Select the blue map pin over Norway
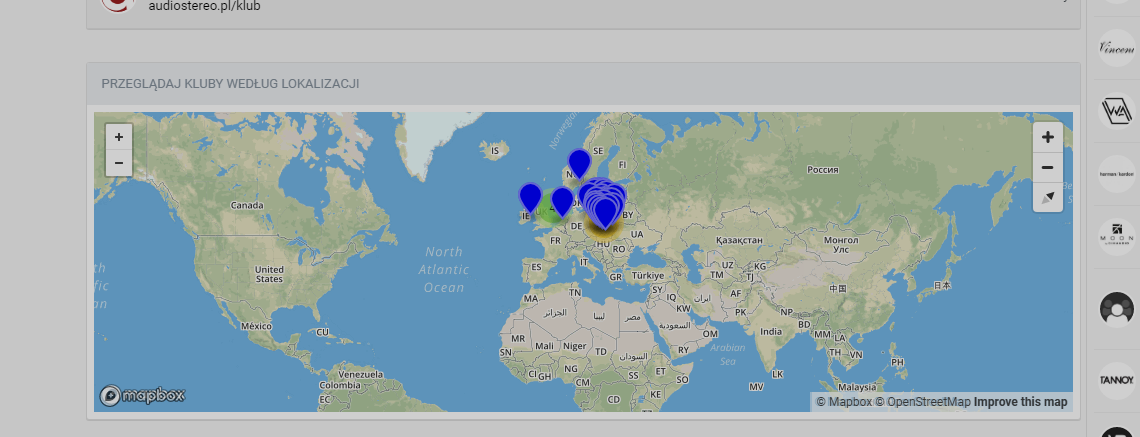1140x437 pixels. pyautogui.click(x=579, y=162)
